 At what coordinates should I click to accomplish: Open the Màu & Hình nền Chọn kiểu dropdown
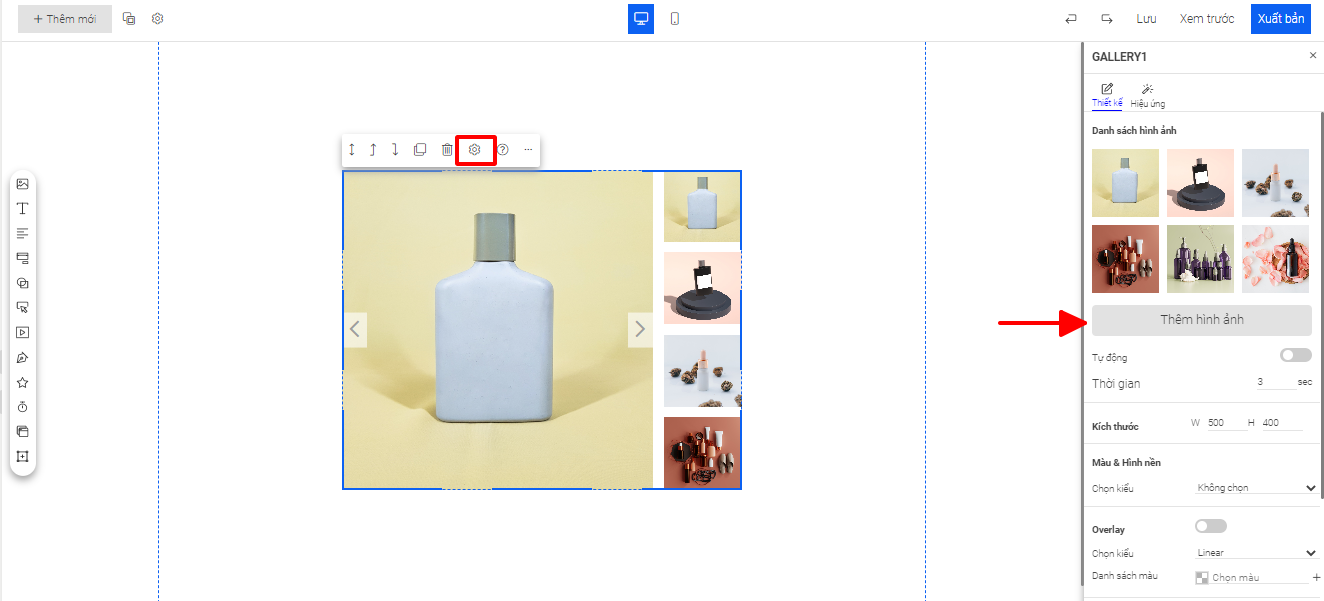1256,488
